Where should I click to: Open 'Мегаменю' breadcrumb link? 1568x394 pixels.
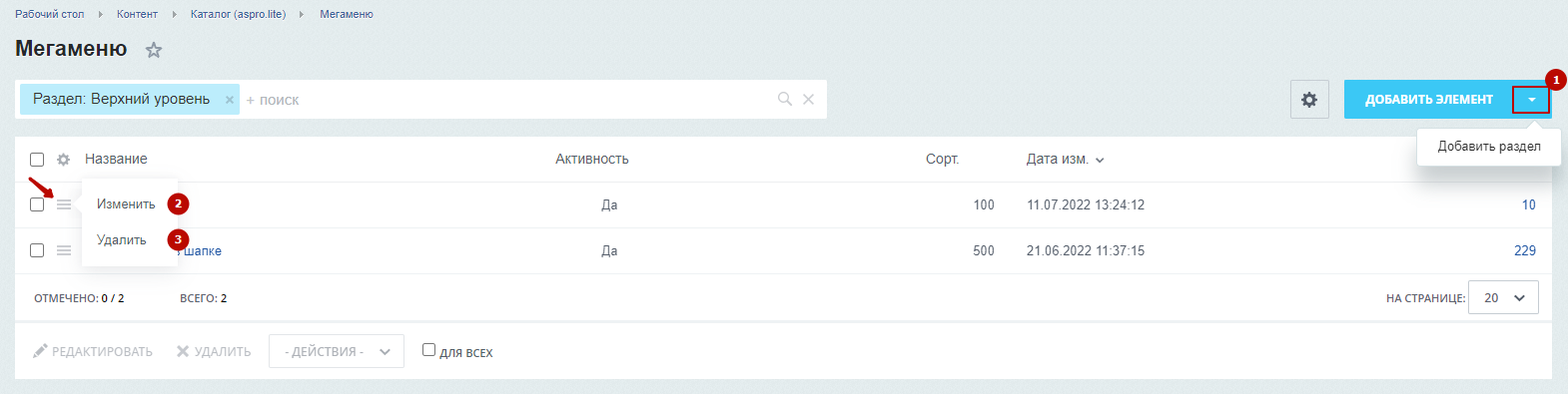tap(347, 14)
